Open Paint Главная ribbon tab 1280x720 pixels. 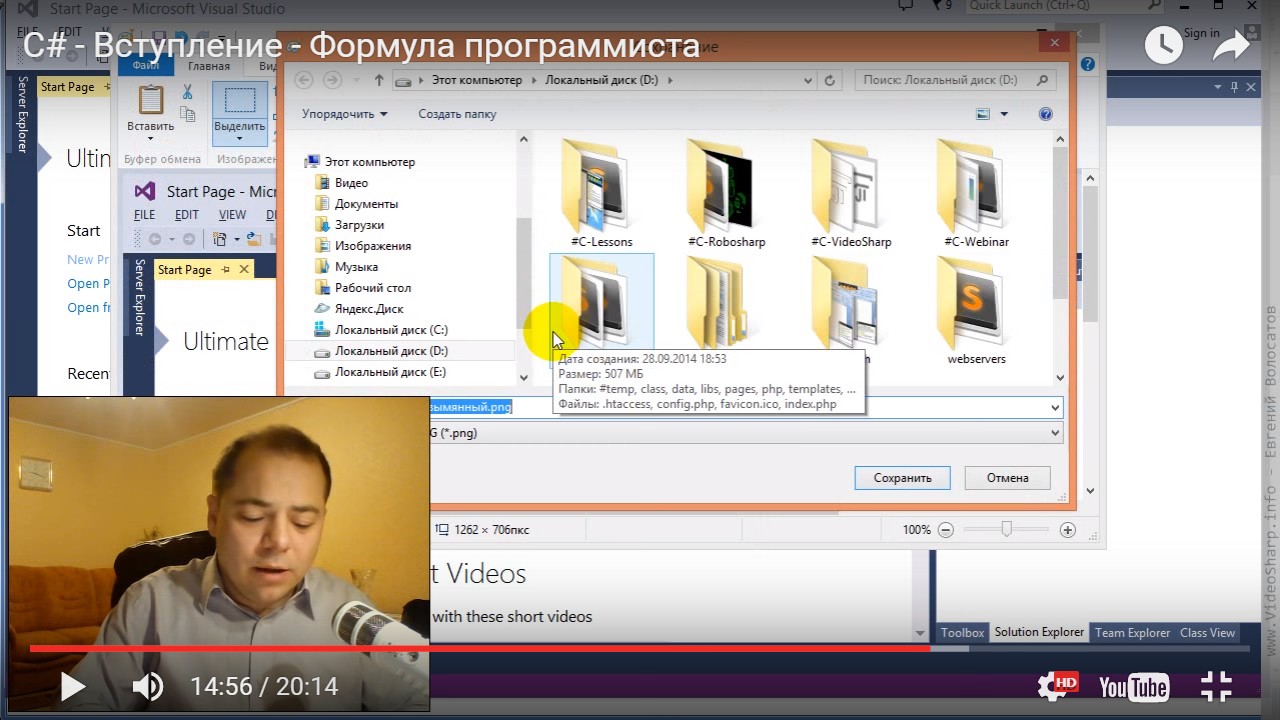[209, 66]
